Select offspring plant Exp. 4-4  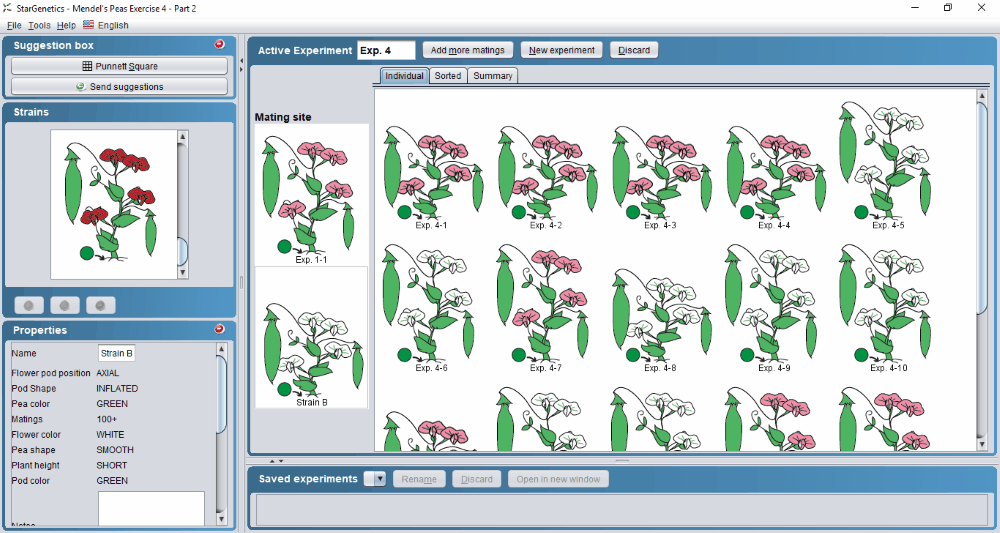(x=775, y=175)
